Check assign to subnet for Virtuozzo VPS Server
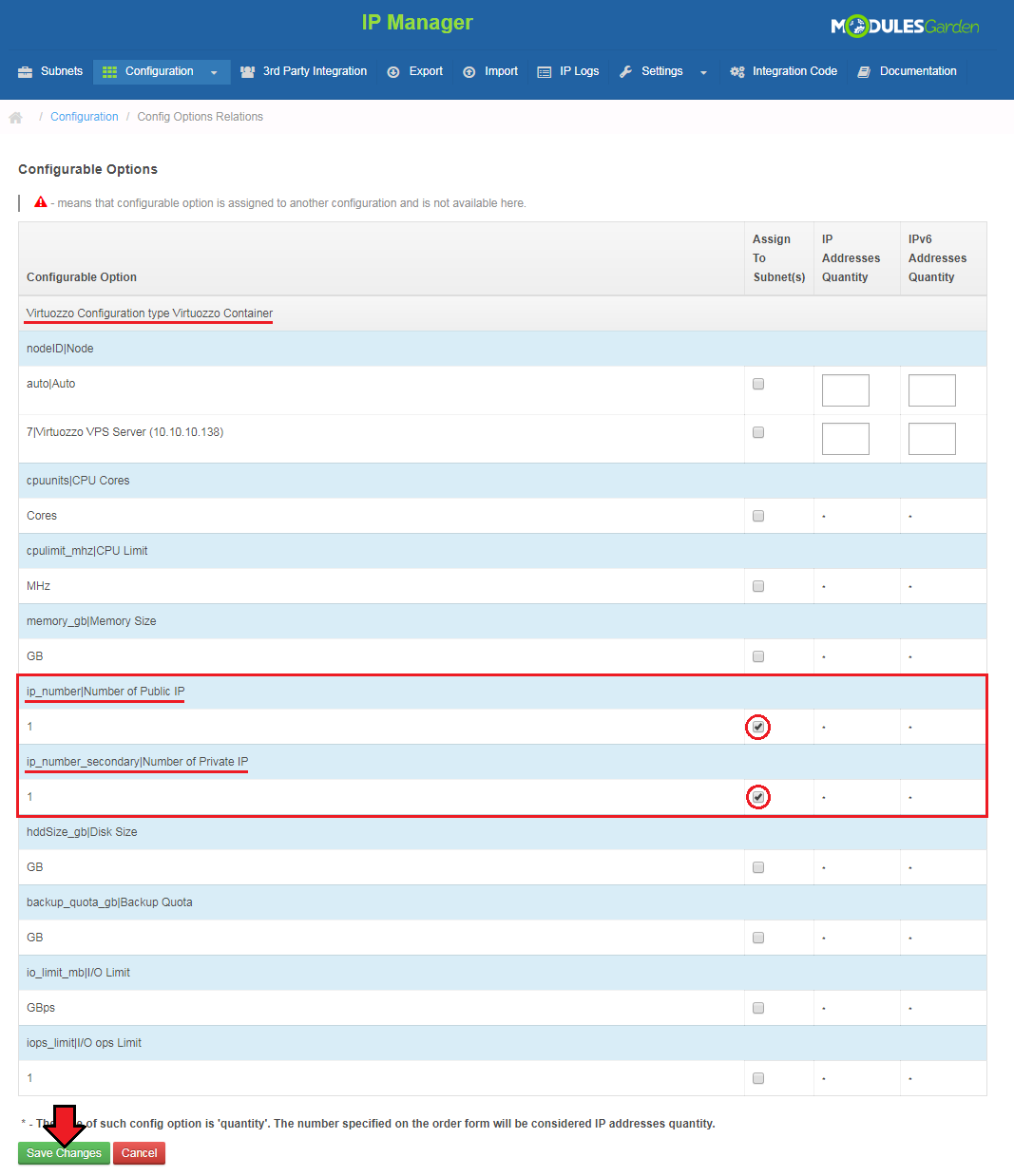 pyautogui.click(x=758, y=432)
